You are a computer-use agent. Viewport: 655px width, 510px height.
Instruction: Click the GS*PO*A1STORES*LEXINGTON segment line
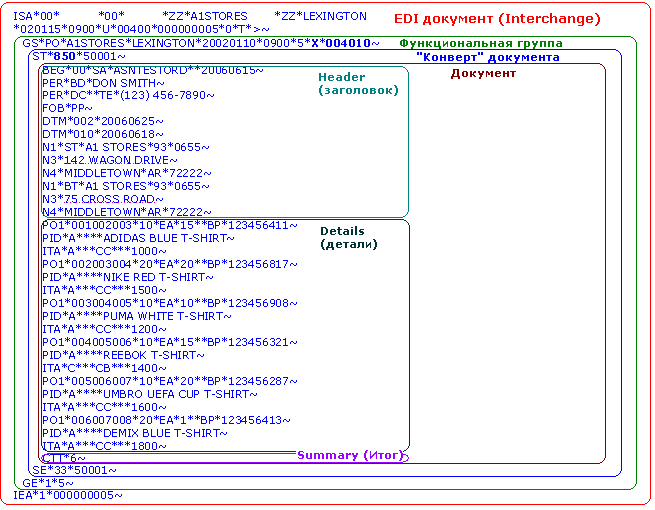click(200, 44)
